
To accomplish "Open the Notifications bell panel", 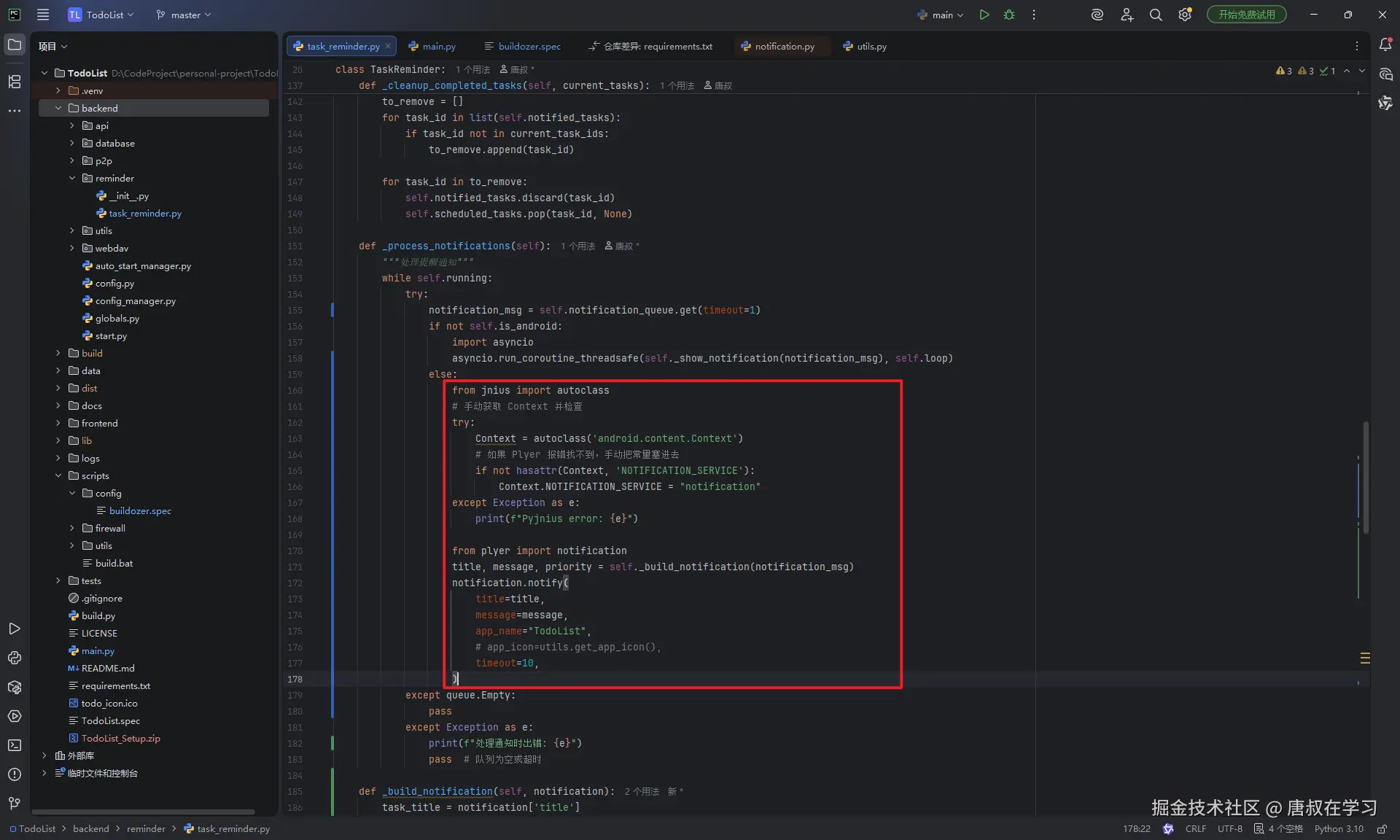I will point(1385,45).
